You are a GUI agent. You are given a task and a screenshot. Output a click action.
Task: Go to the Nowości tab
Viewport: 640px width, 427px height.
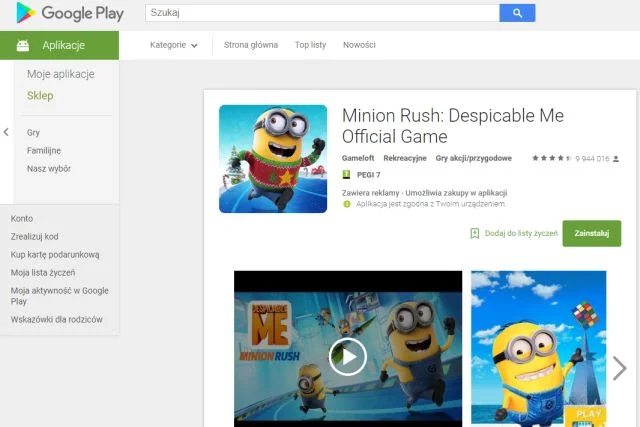359,45
